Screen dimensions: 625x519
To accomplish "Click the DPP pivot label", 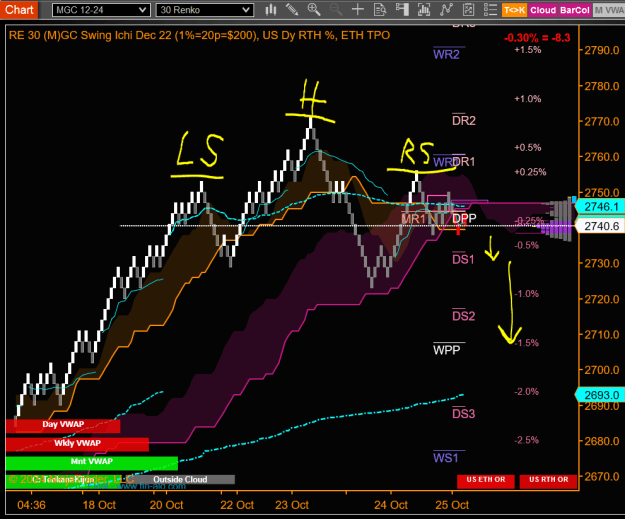I will (x=464, y=218).
